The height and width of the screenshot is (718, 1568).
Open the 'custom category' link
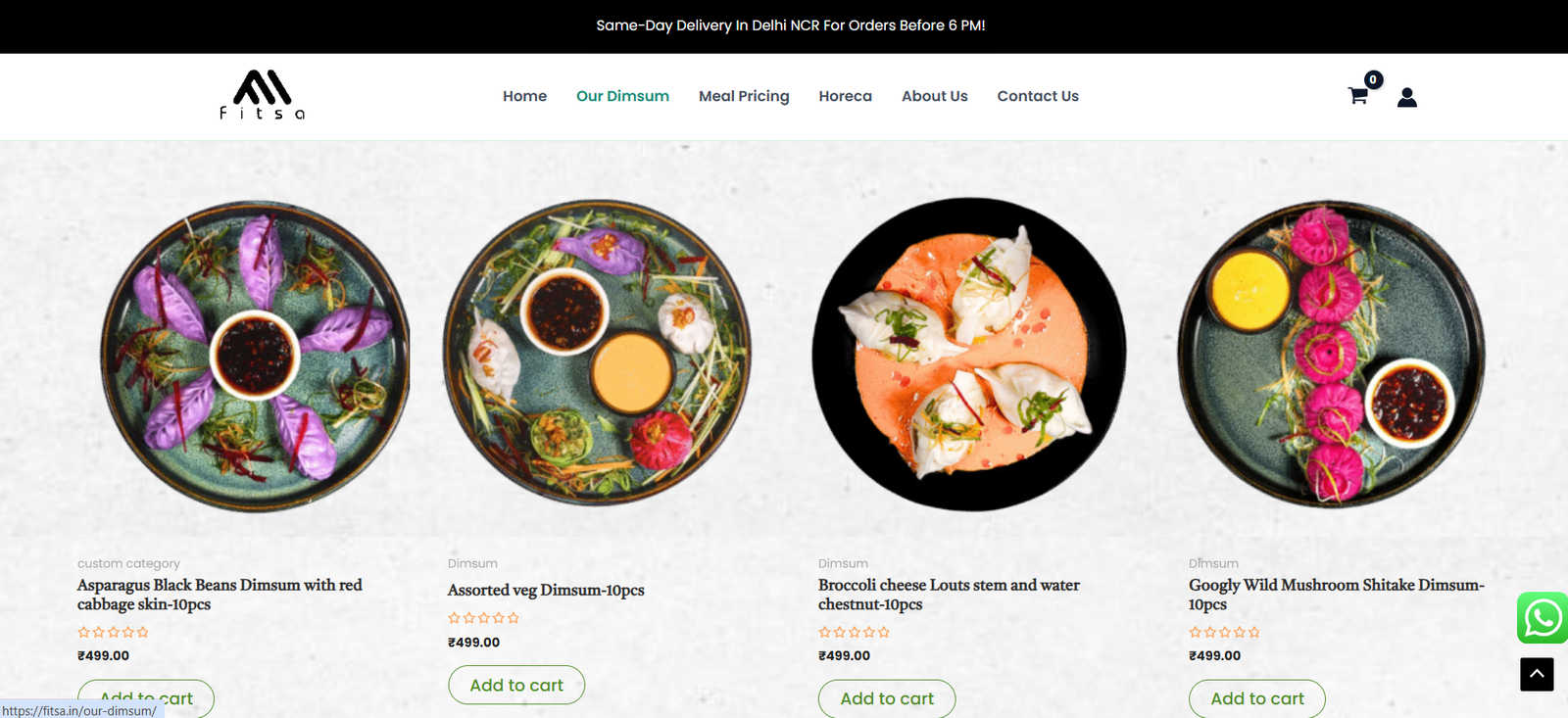point(128,563)
